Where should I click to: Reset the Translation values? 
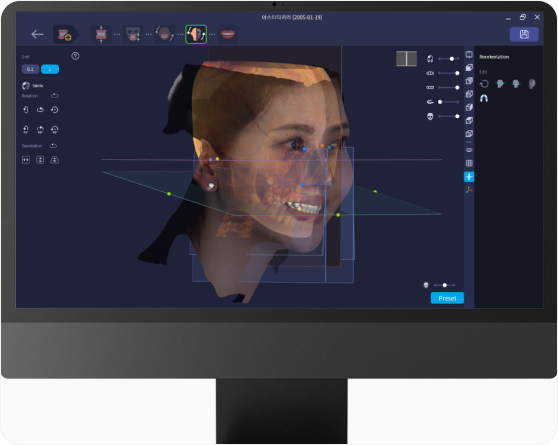coord(53,146)
